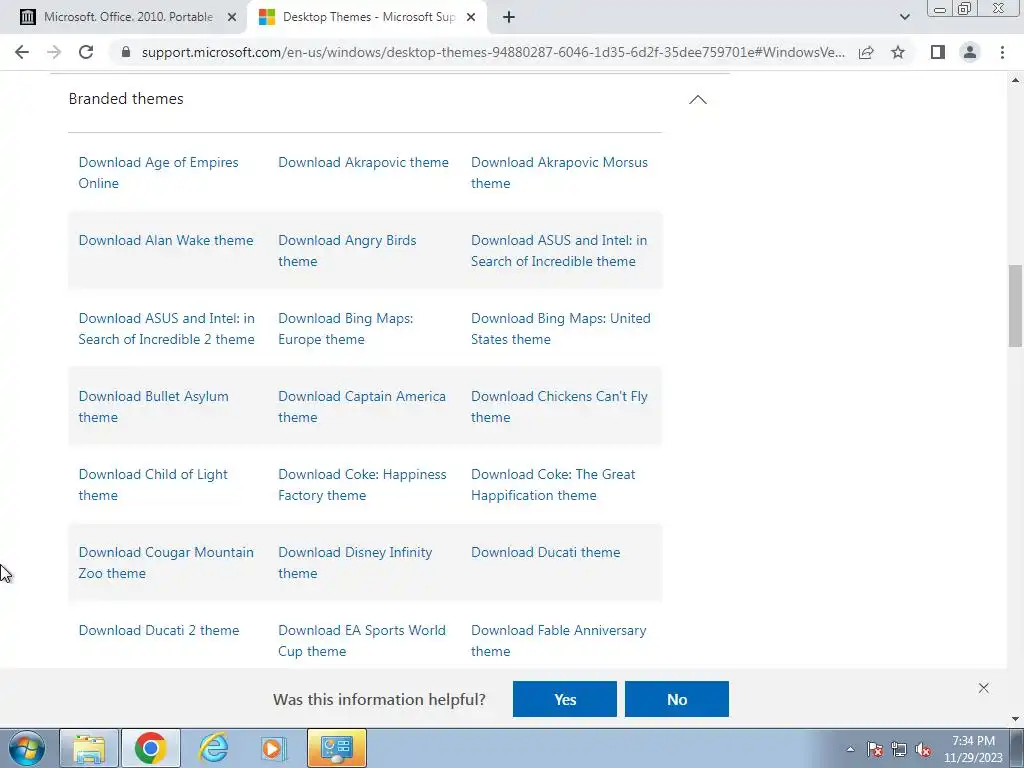Open ASUS and Intel: in Search of Incredible theme
1024x768 pixels.
[x=559, y=251]
